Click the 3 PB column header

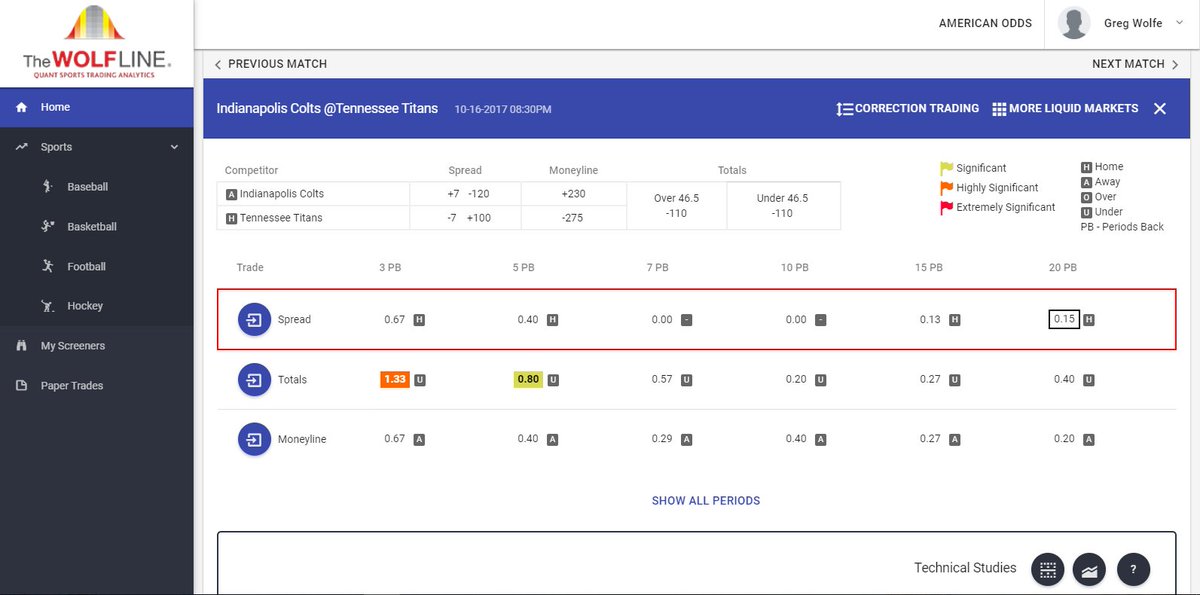coord(391,268)
